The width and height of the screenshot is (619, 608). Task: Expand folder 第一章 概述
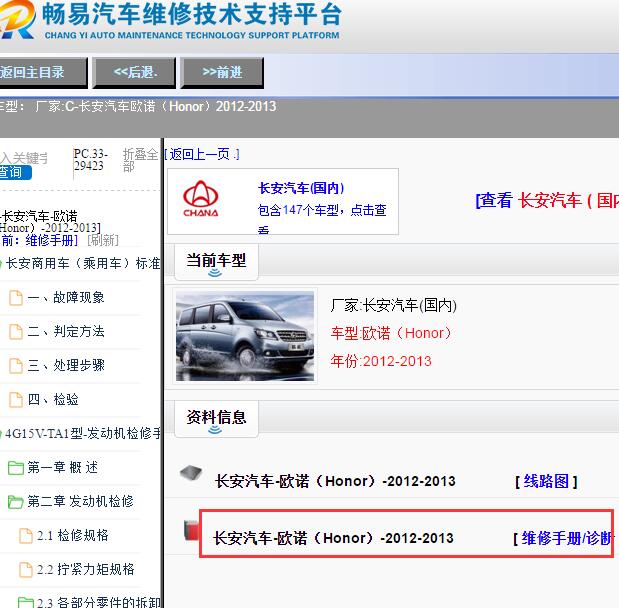pyautogui.click(x=62, y=467)
